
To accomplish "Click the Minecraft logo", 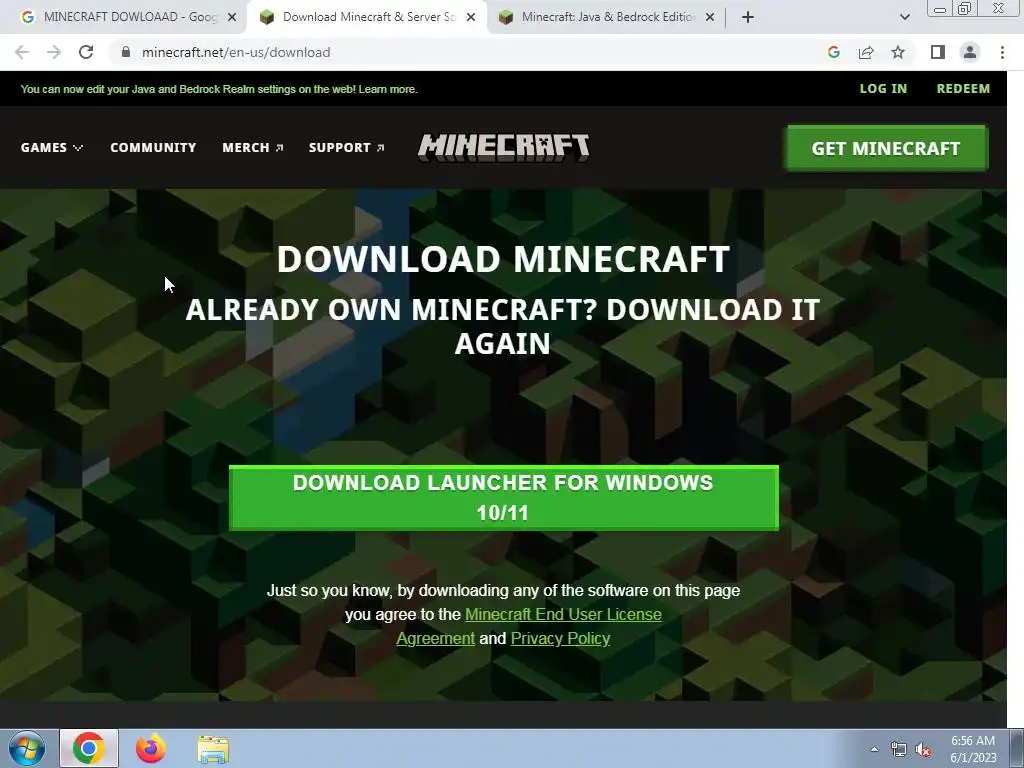I will pyautogui.click(x=504, y=148).
